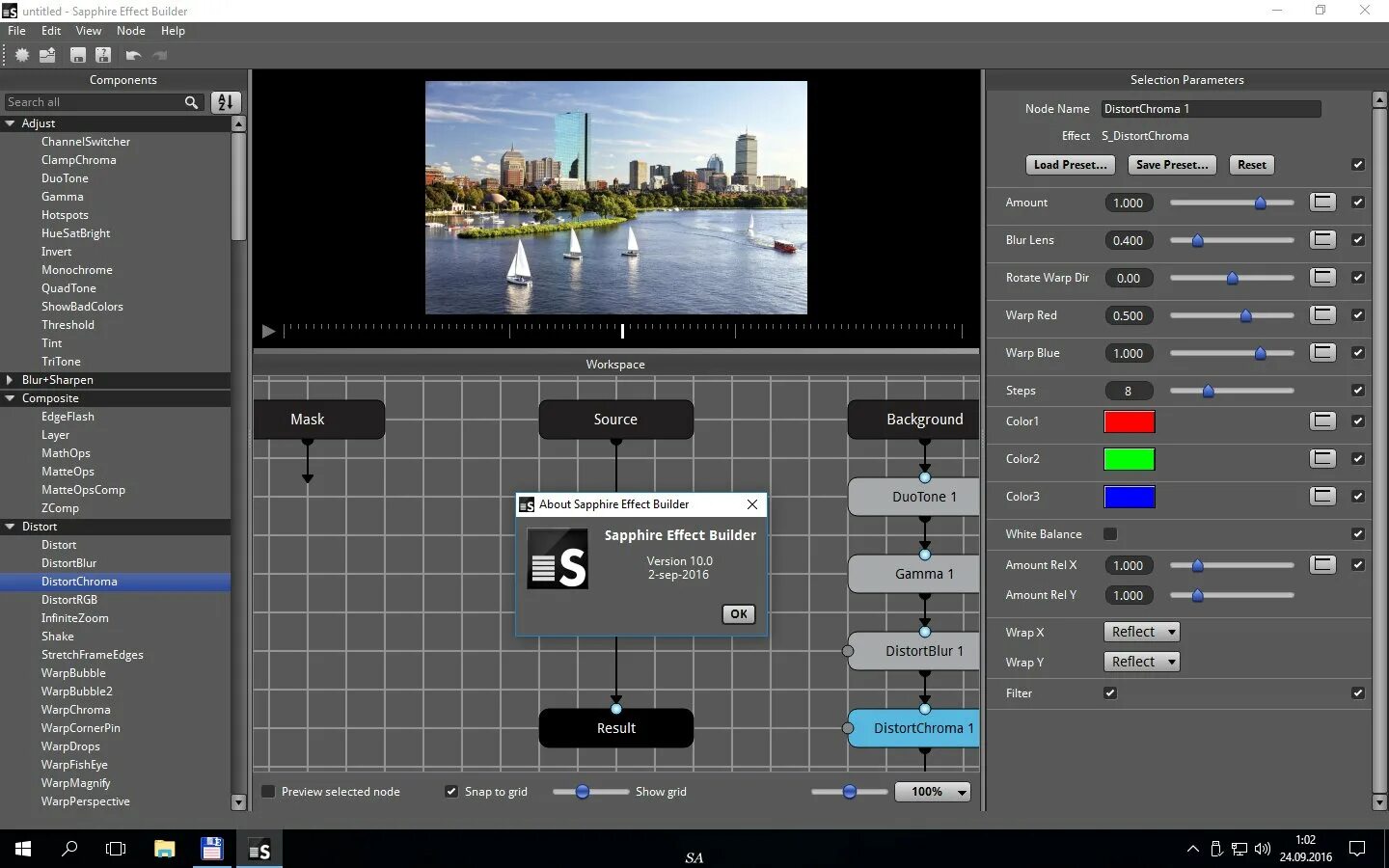Click OK in the About dialog
1389x868 pixels.
pyautogui.click(x=739, y=614)
